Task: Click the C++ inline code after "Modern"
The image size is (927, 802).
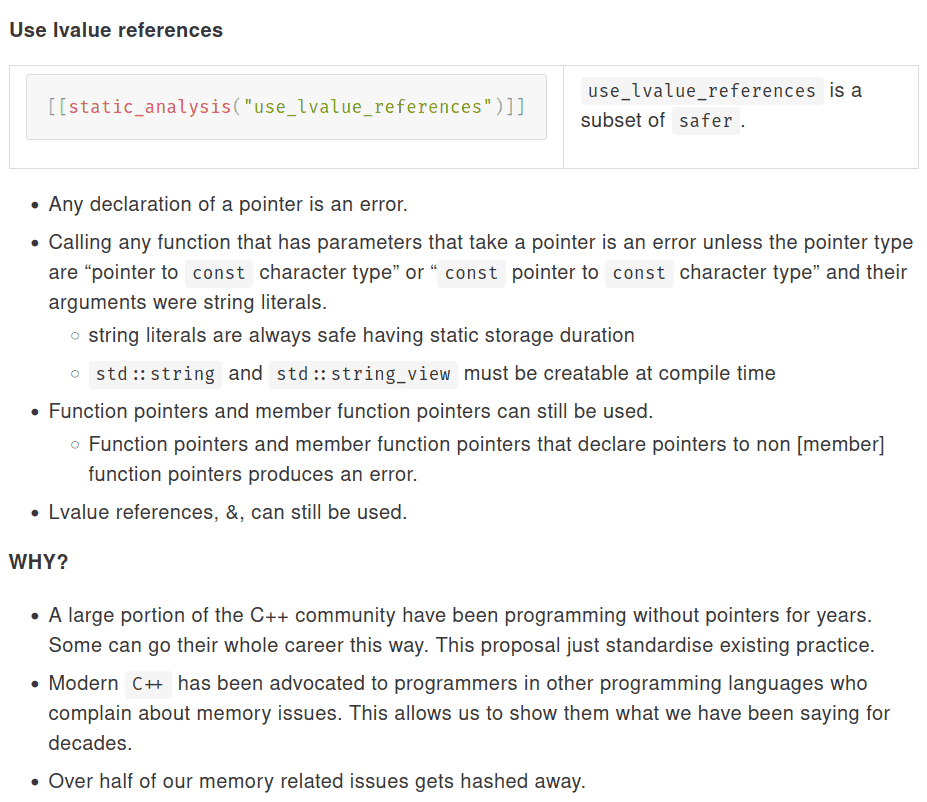Action: click(x=149, y=685)
